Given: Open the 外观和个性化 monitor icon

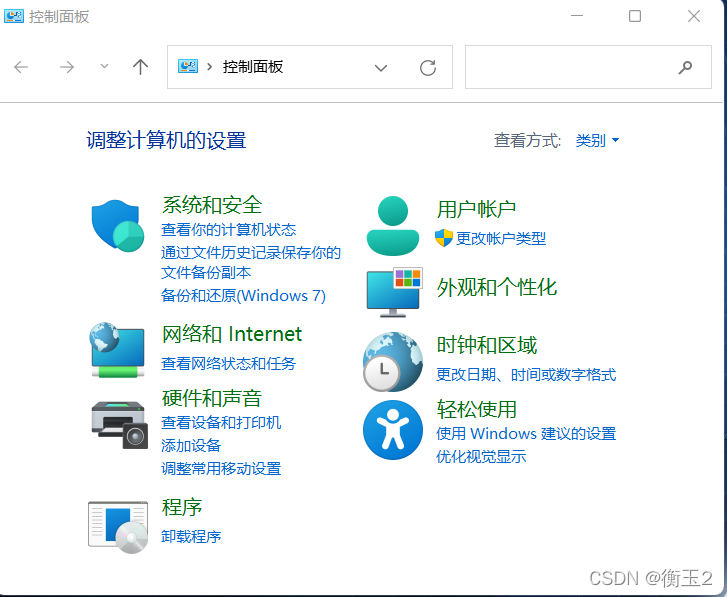Looking at the screenshot, I should [394, 292].
